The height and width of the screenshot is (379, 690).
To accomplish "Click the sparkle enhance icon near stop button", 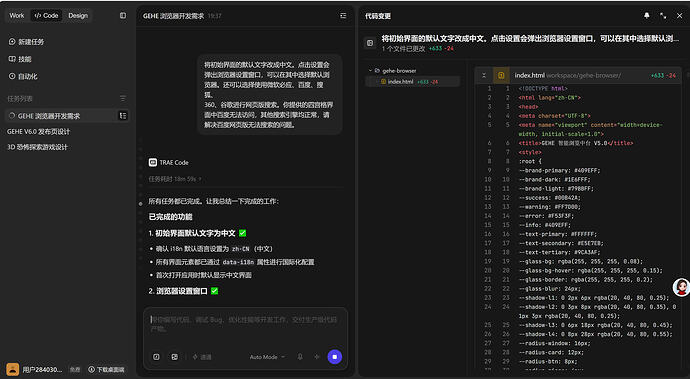I will point(317,357).
